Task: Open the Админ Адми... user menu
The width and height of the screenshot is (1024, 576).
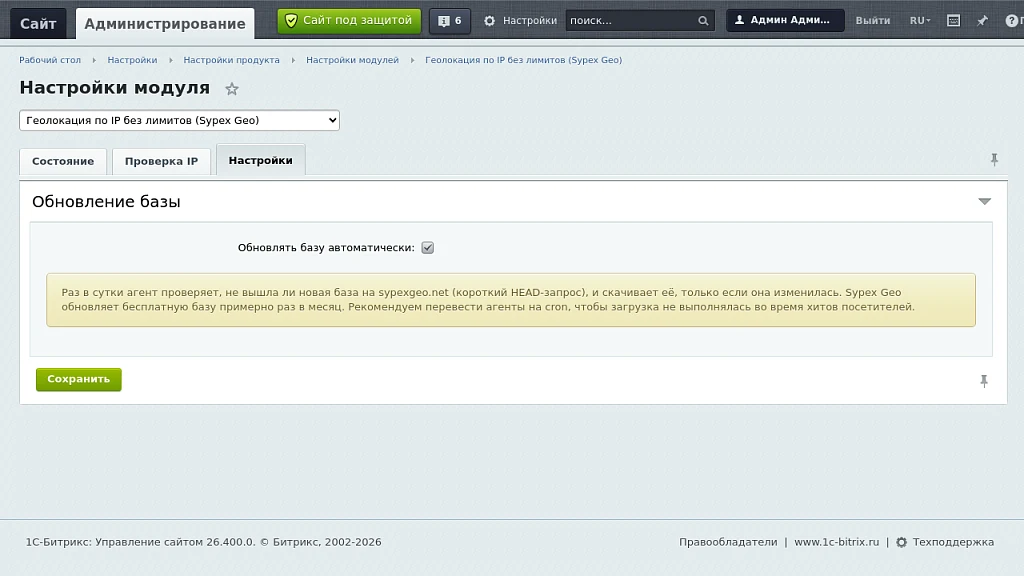Action: 785,21
